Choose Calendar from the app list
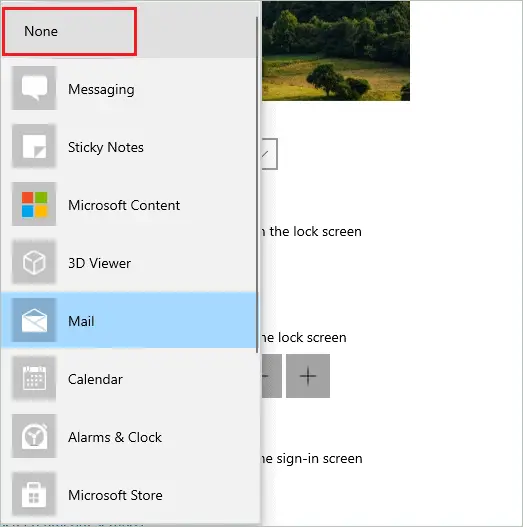This screenshot has height=527, width=523. tap(129, 379)
